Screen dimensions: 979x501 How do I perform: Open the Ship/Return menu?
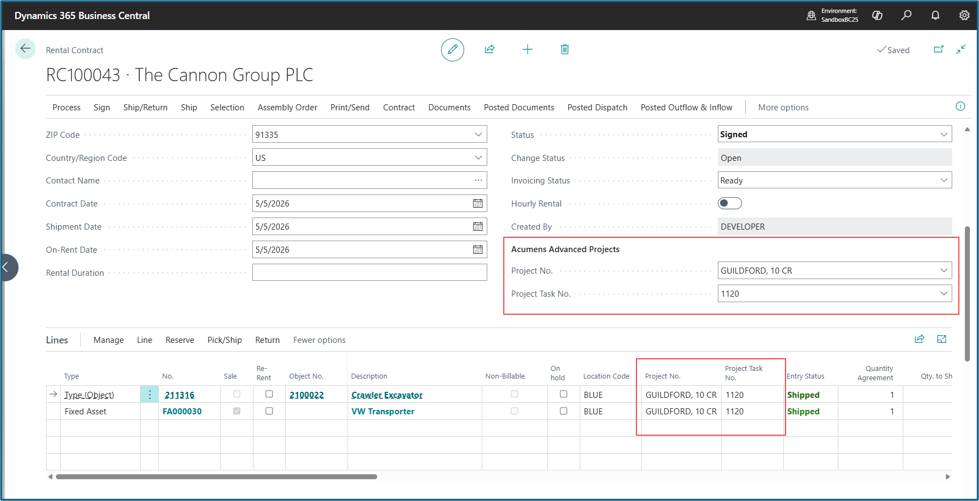coord(145,107)
